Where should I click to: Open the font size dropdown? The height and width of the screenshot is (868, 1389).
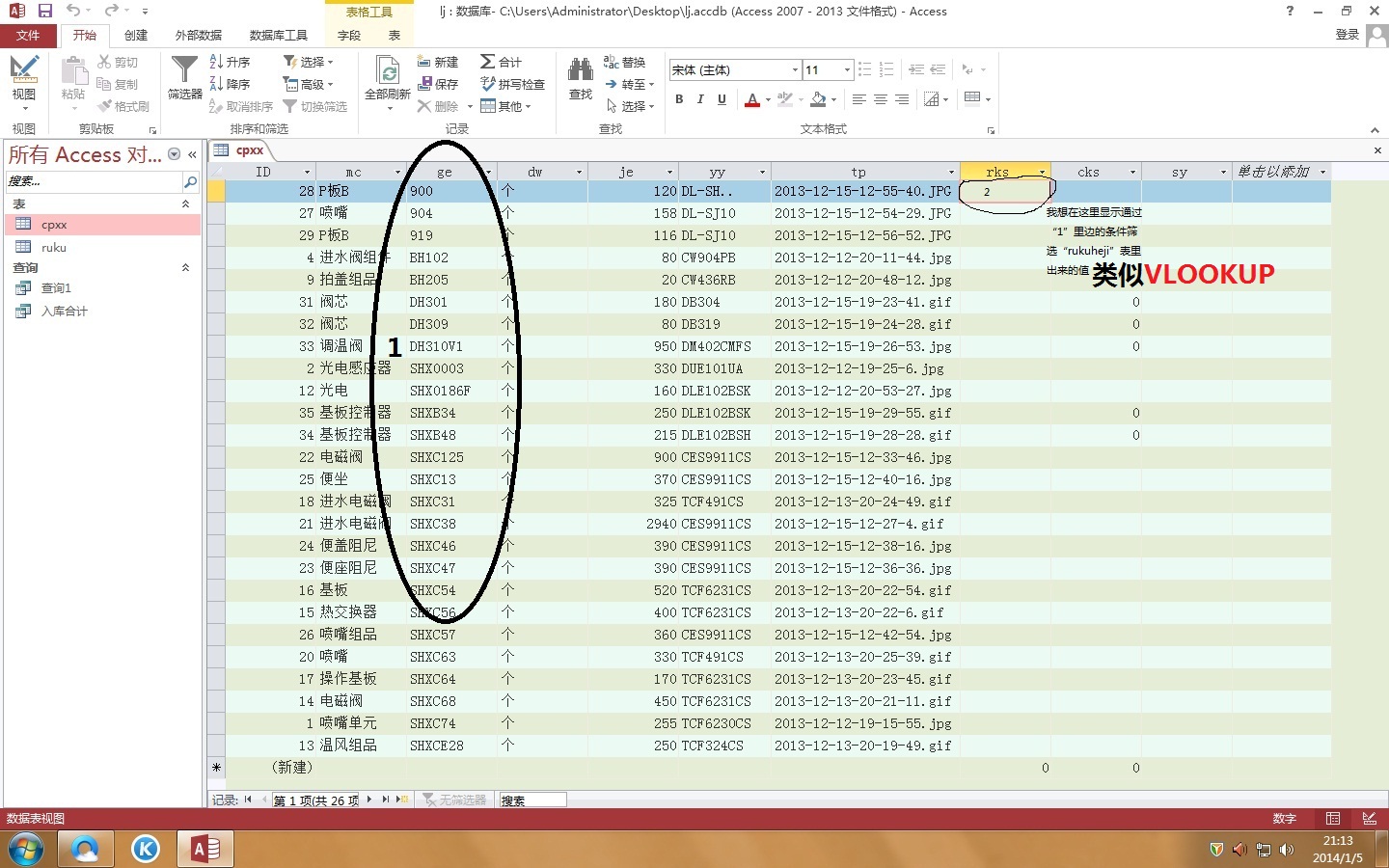(x=847, y=70)
